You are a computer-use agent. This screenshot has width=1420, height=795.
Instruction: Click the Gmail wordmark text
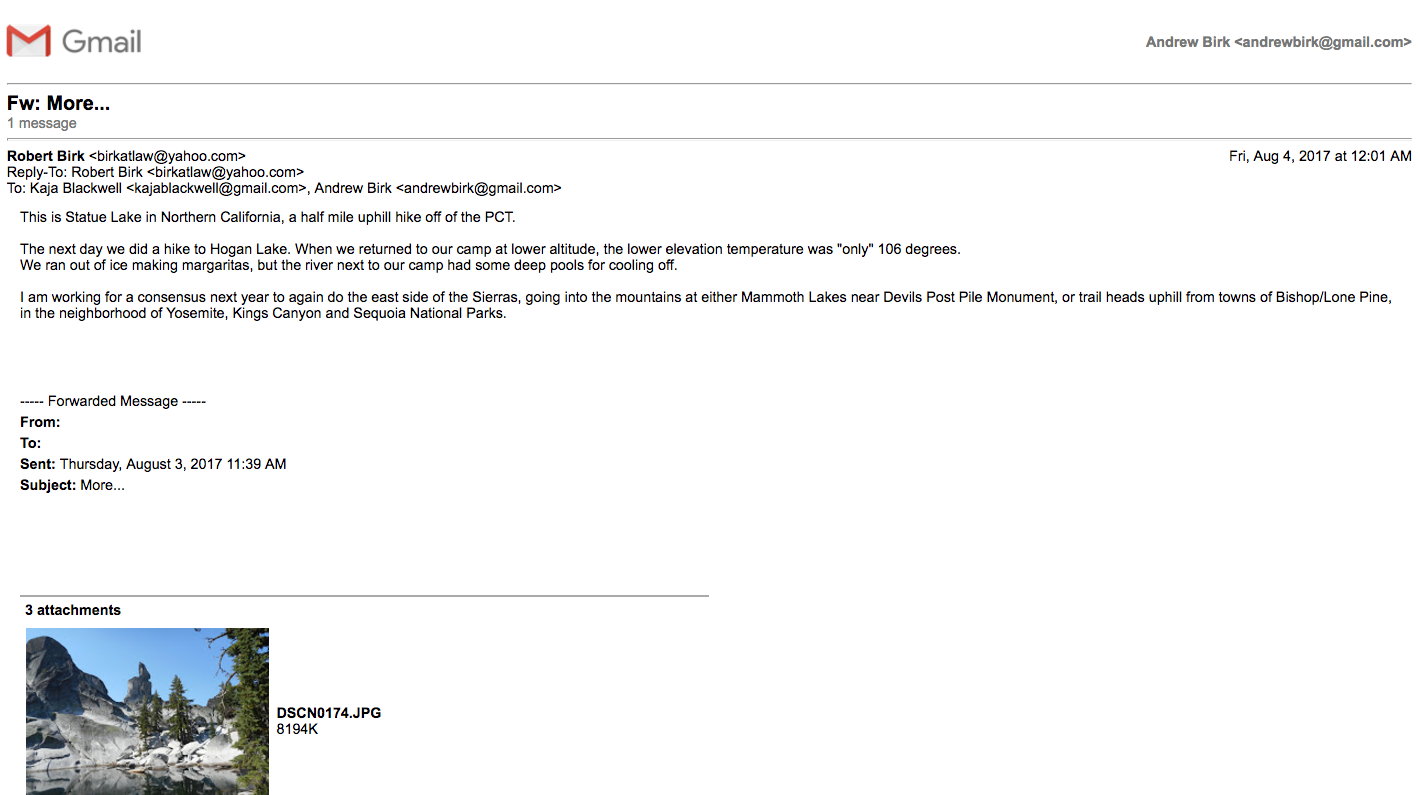102,41
